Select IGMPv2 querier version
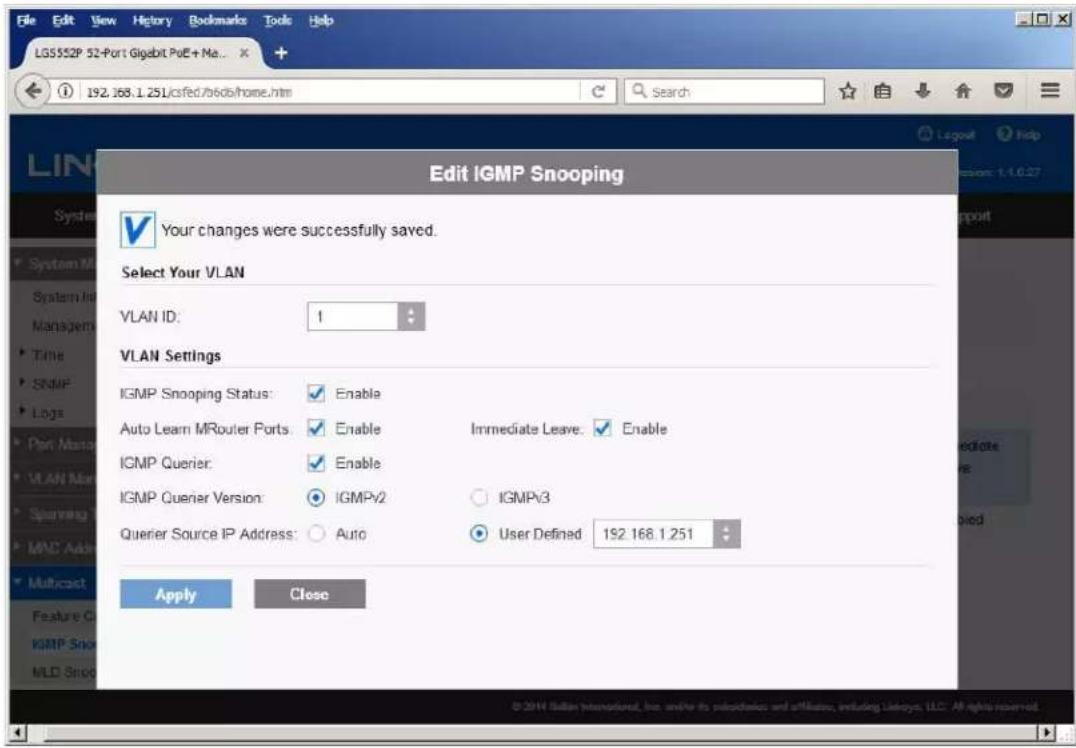The width and height of the screenshot is (1076, 748). click(316, 498)
